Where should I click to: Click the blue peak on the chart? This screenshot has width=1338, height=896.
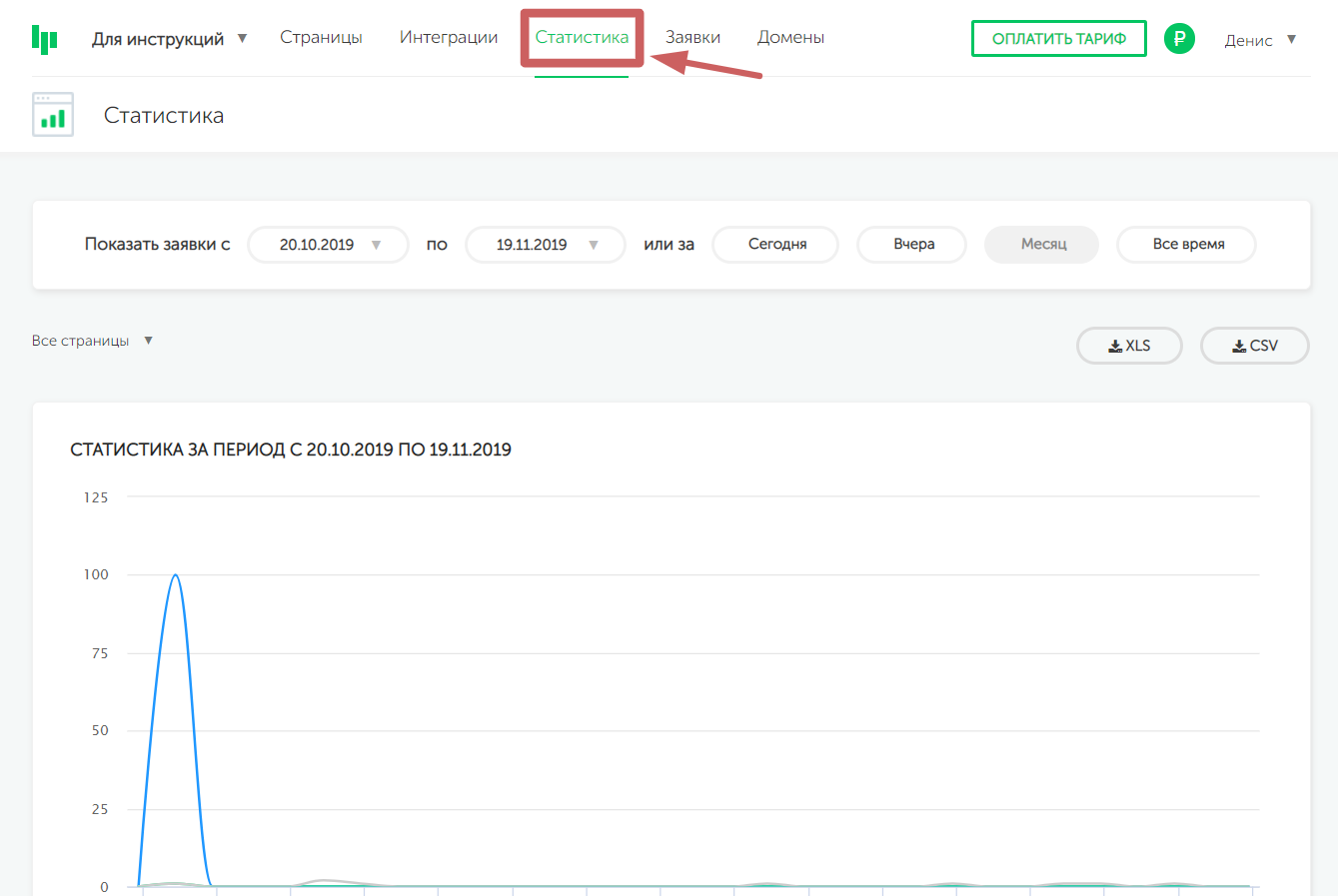pyautogui.click(x=176, y=575)
